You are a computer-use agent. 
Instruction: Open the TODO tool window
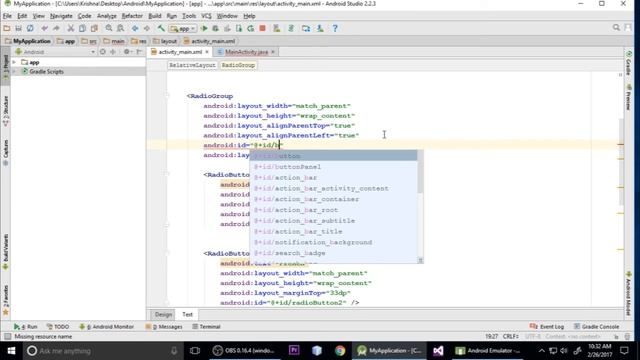pyautogui.click(x=58, y=327)
